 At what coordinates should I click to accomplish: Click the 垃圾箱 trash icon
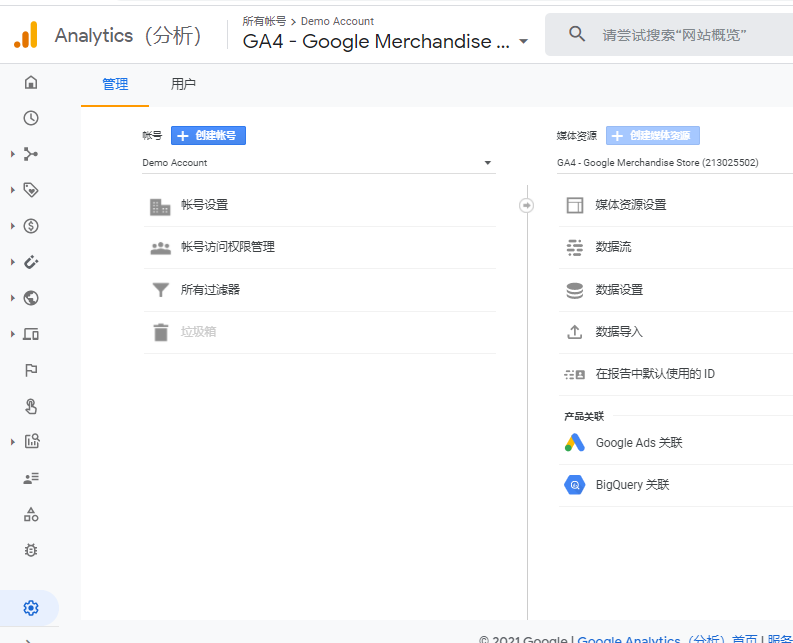tap(160, 332)
